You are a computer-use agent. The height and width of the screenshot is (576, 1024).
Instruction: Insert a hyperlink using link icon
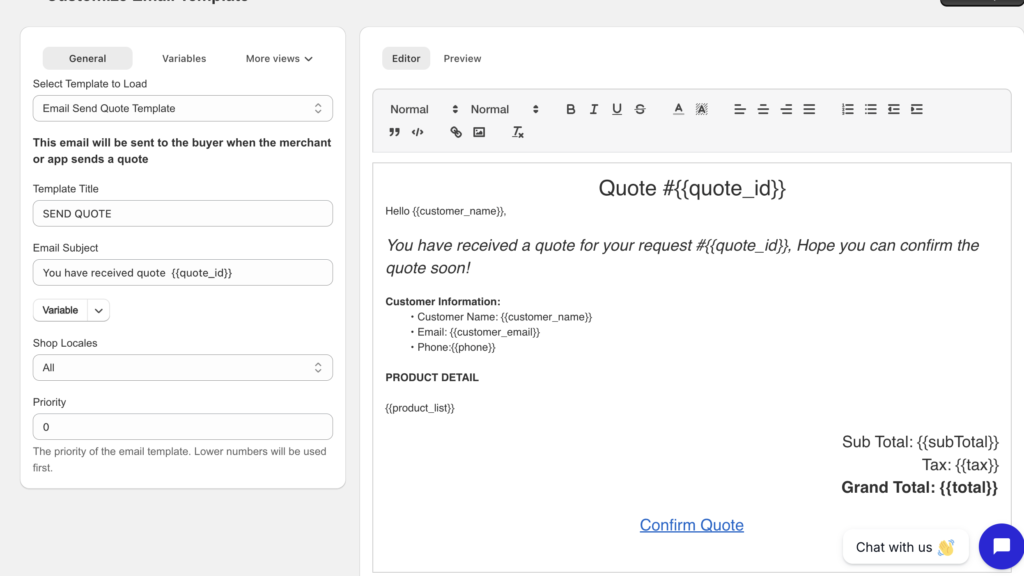[456, 132]
